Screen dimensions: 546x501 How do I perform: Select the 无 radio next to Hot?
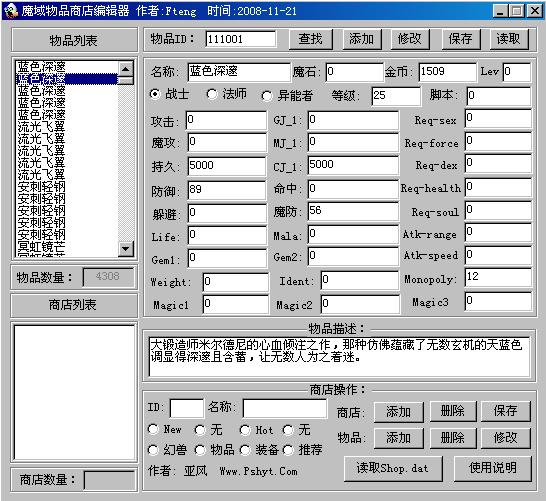point(288,430)
